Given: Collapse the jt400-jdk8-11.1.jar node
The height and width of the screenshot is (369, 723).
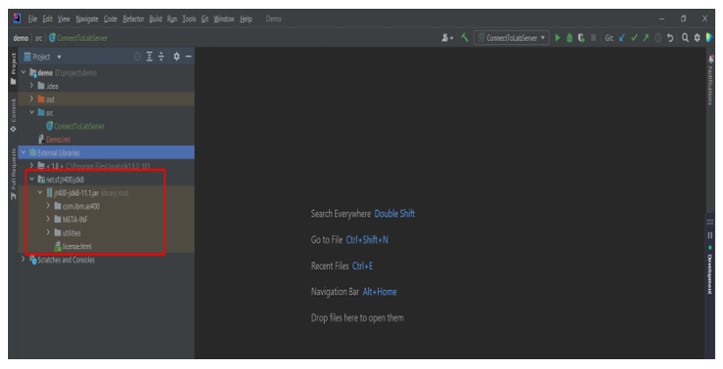Looking at the screenshot, I should [x=40, y=193].
